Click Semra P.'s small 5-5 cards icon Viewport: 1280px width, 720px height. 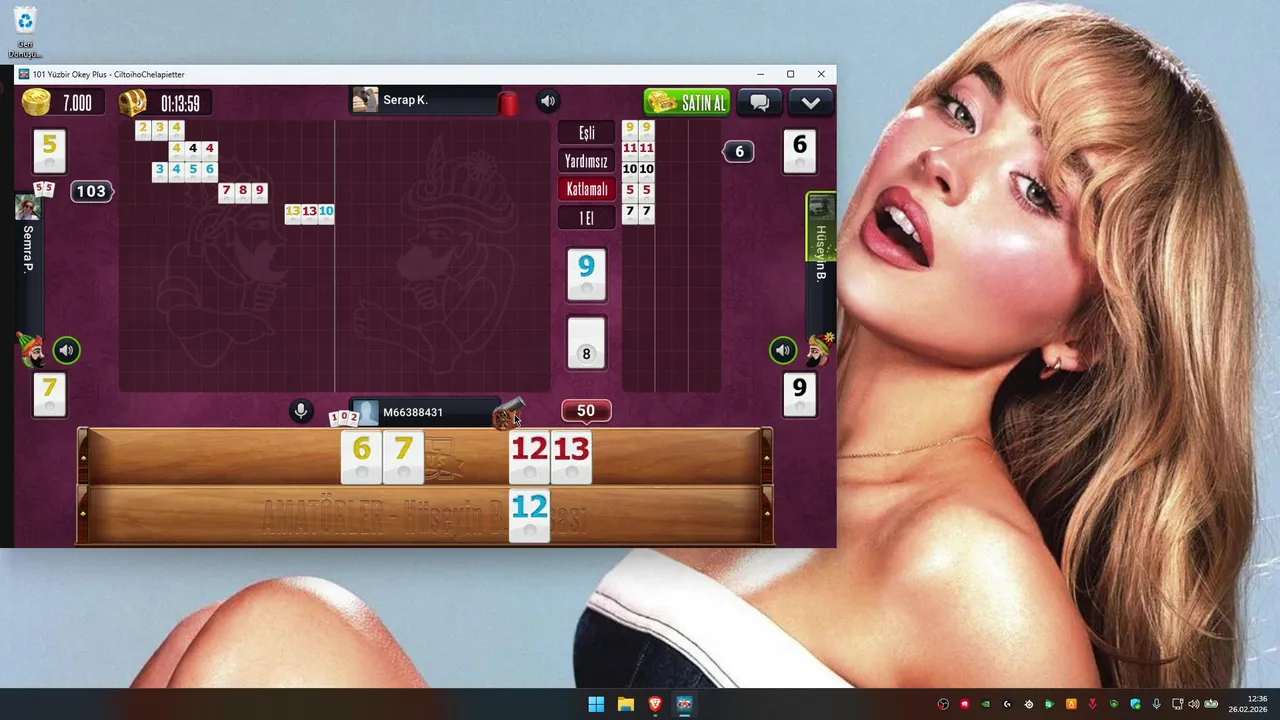(43, 188)
